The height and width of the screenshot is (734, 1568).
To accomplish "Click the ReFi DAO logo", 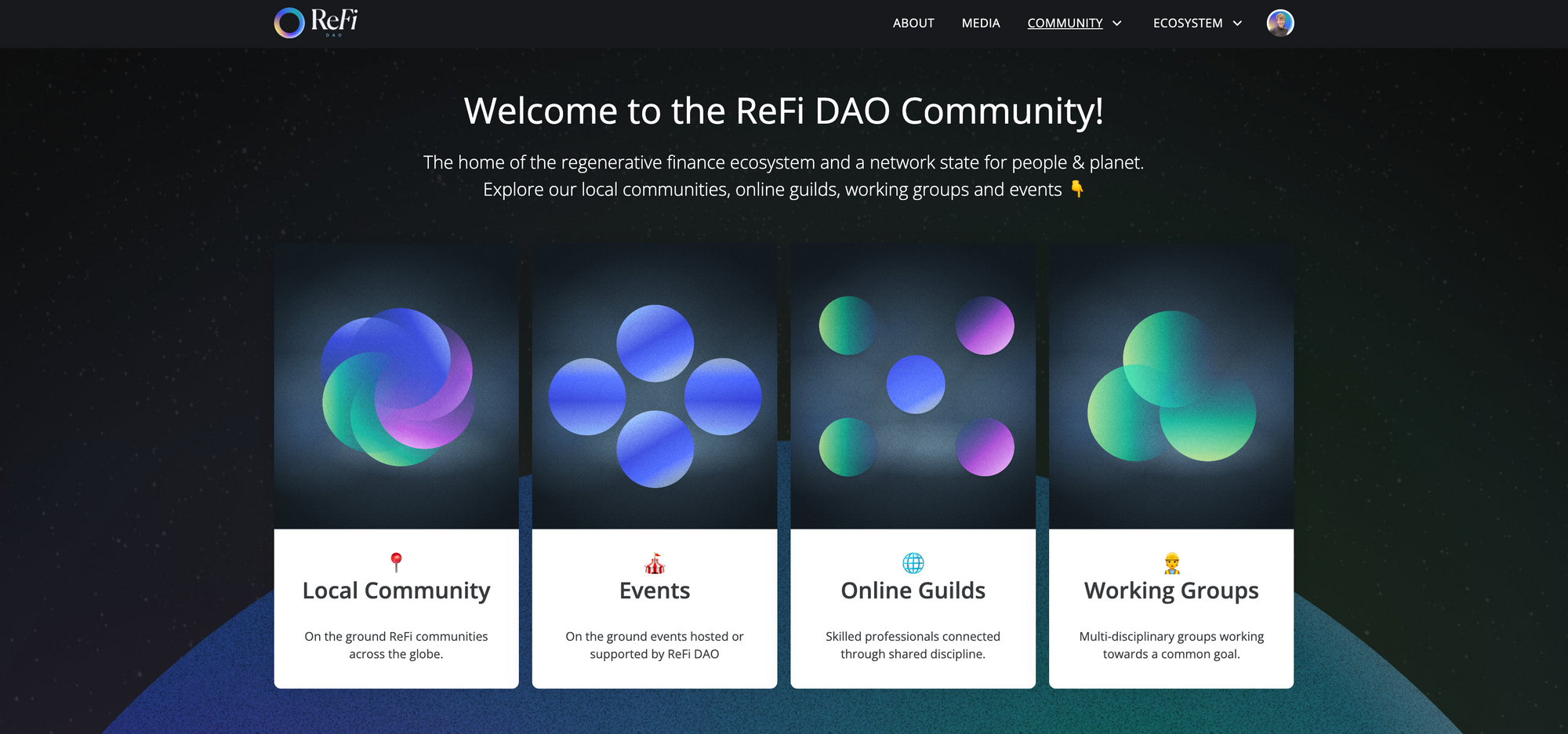I will pos(316,23).
